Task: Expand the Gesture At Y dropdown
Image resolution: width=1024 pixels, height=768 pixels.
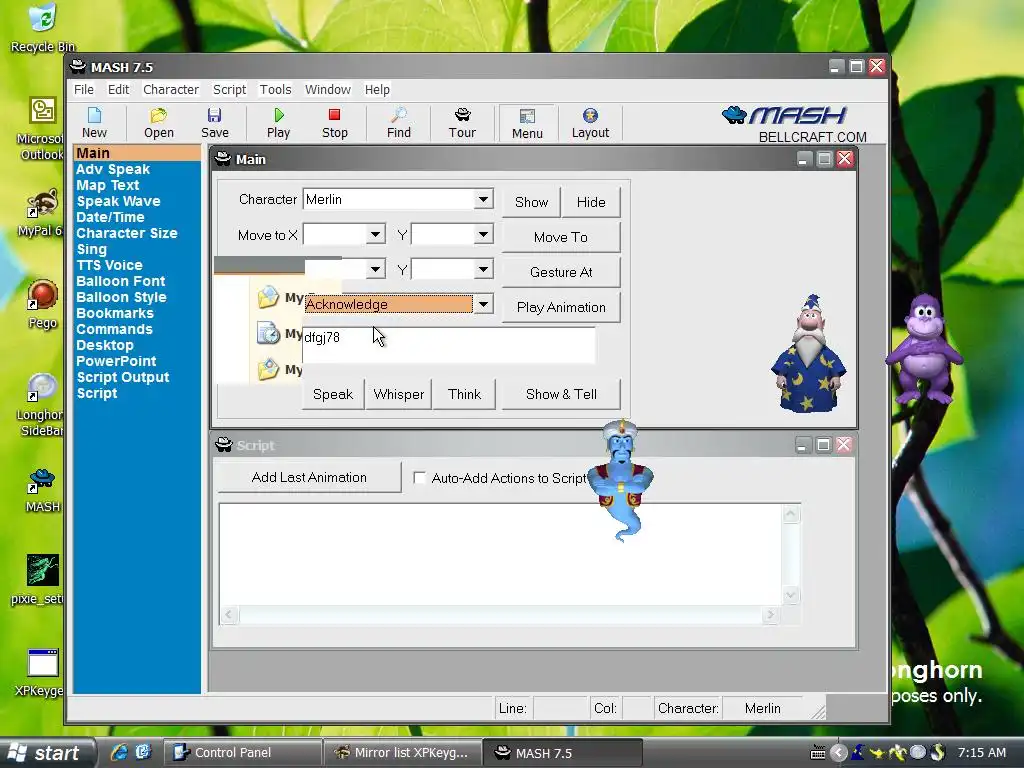Action: tap(483, 269)
